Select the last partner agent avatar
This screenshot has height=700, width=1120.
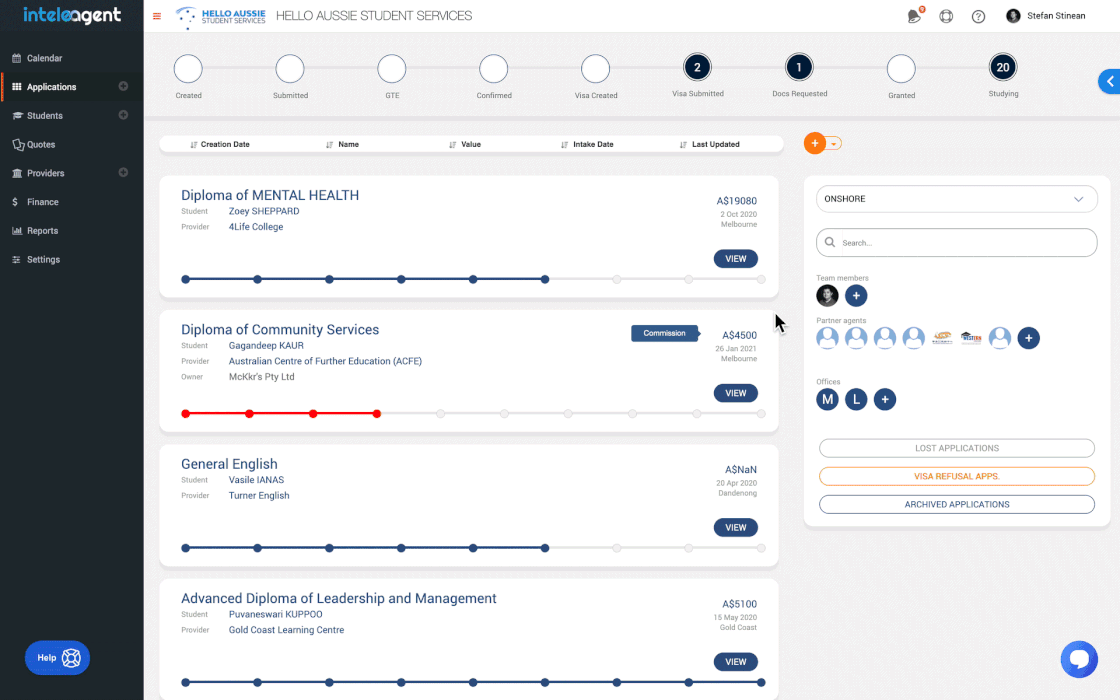[999, 338]
